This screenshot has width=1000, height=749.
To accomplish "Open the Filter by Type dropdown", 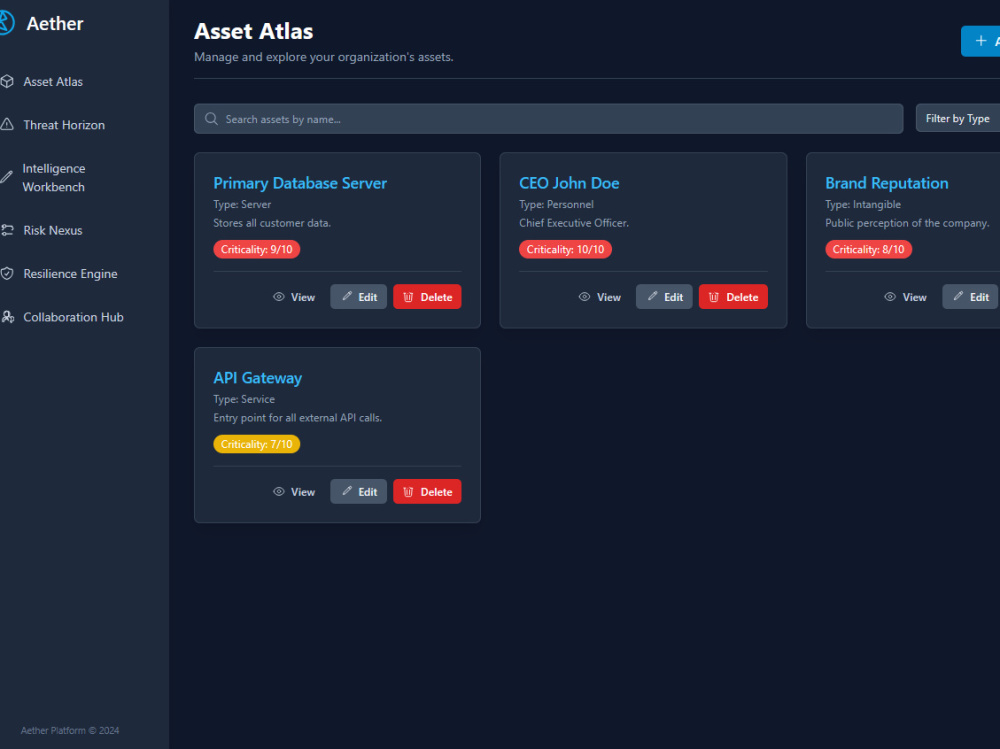I will (958, 118).
